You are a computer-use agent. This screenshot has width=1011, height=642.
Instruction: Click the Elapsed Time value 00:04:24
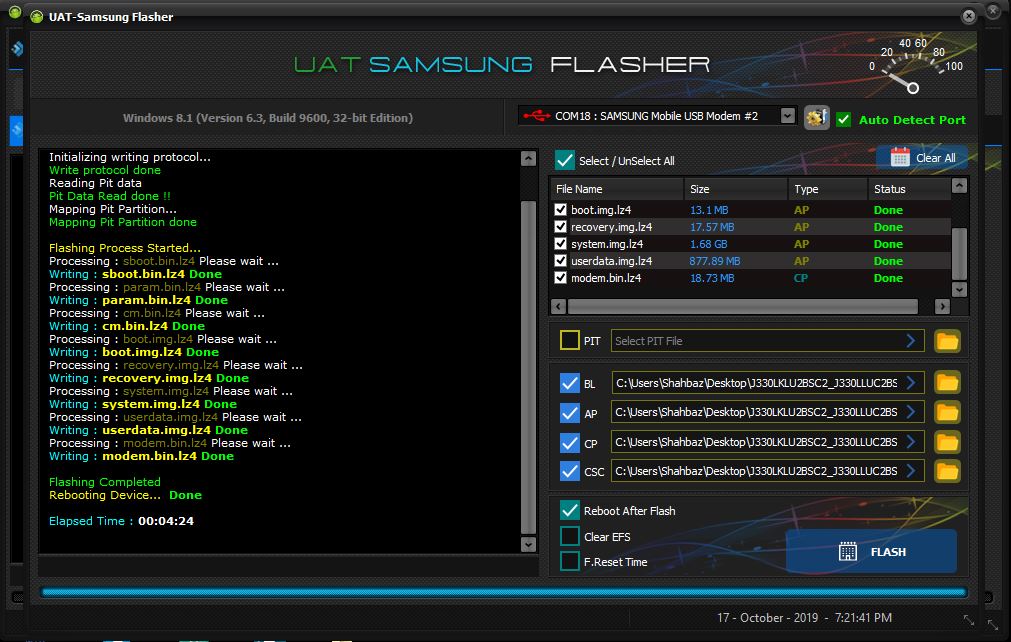pos(166,521)
